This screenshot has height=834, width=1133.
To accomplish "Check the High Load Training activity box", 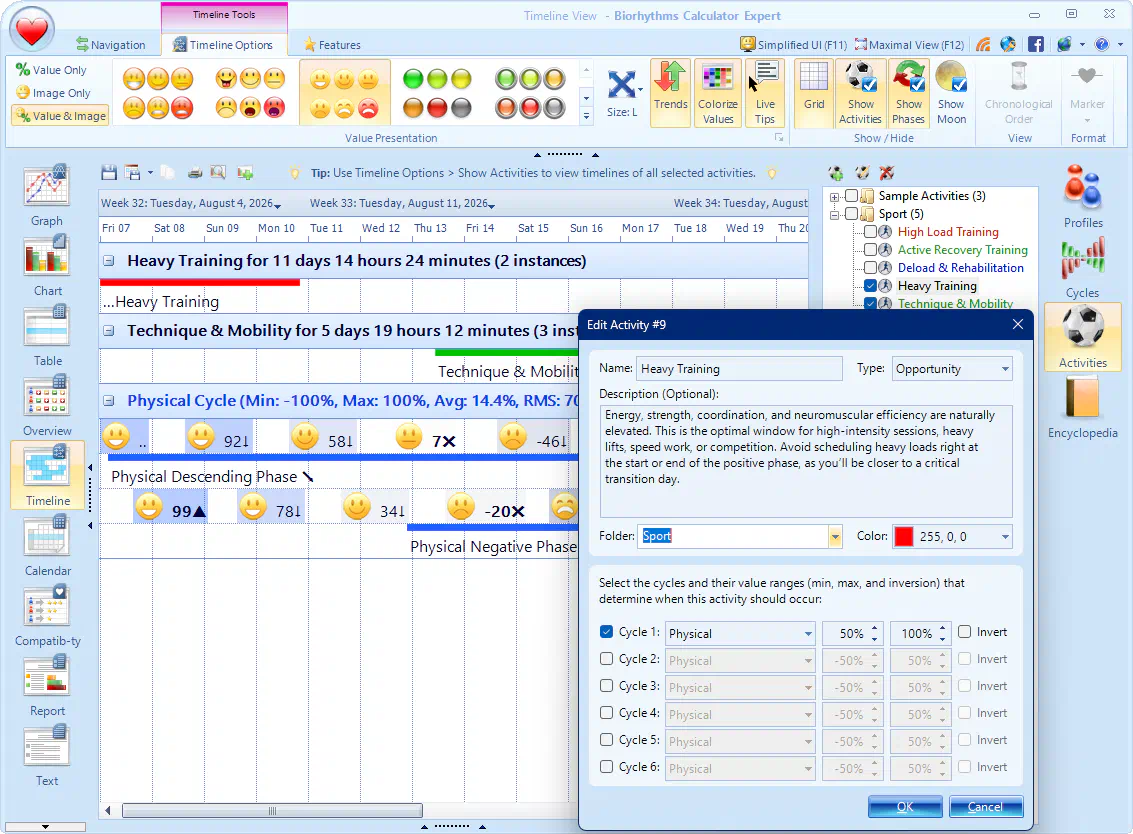I will pyautogui.click(x=870, y=232).
